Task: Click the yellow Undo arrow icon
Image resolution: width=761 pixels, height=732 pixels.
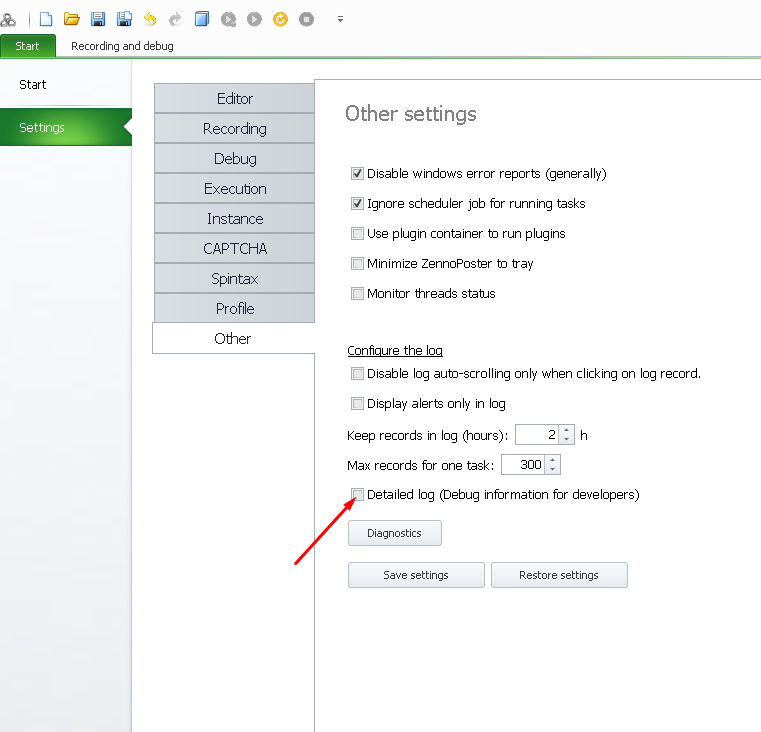Action: 150,19
